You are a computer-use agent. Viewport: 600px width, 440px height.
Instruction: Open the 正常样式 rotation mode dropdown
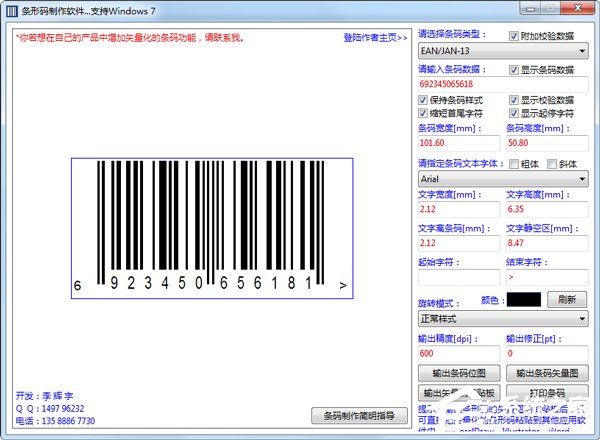click(x=503, y=318)
